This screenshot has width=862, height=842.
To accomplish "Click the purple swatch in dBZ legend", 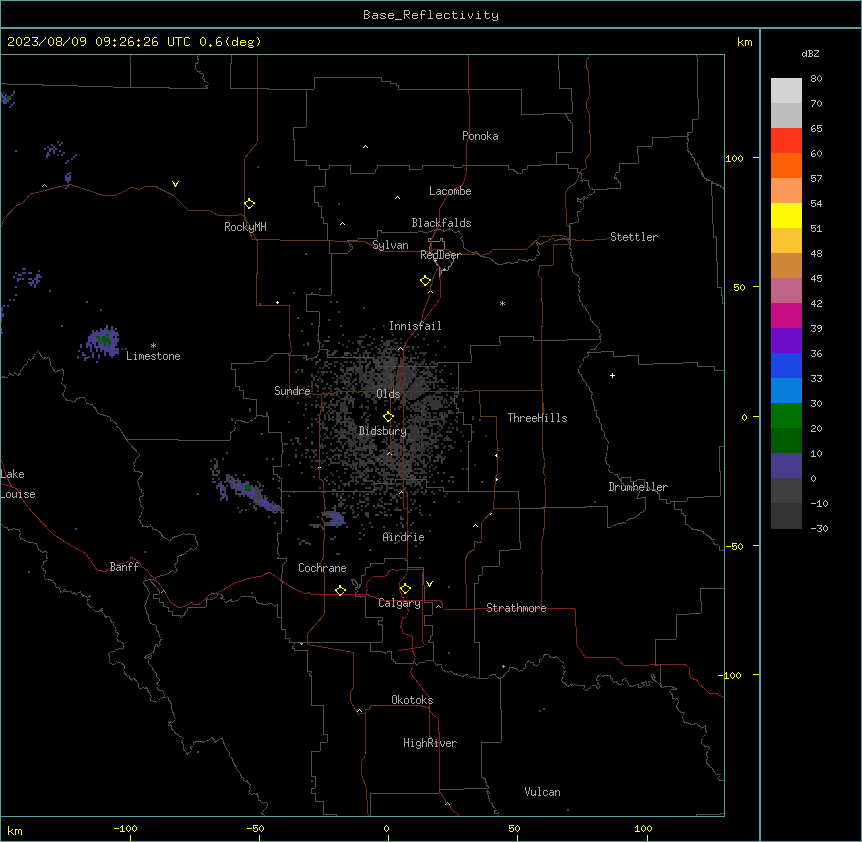I will [786, 340].
